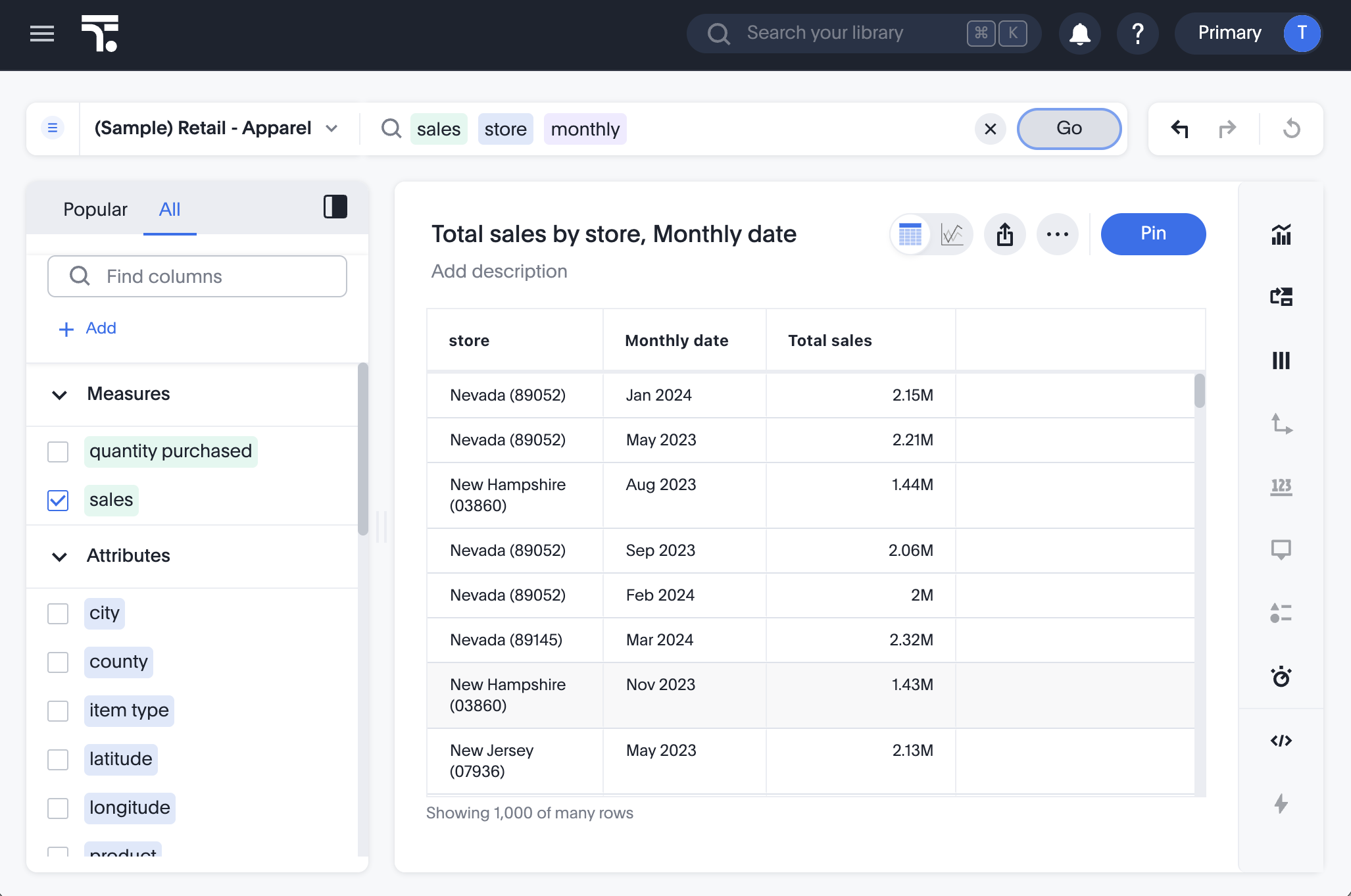This screenshot has height=896, width=1351.
Task: Select the monthly search token
Action: [x=585, y=129]
